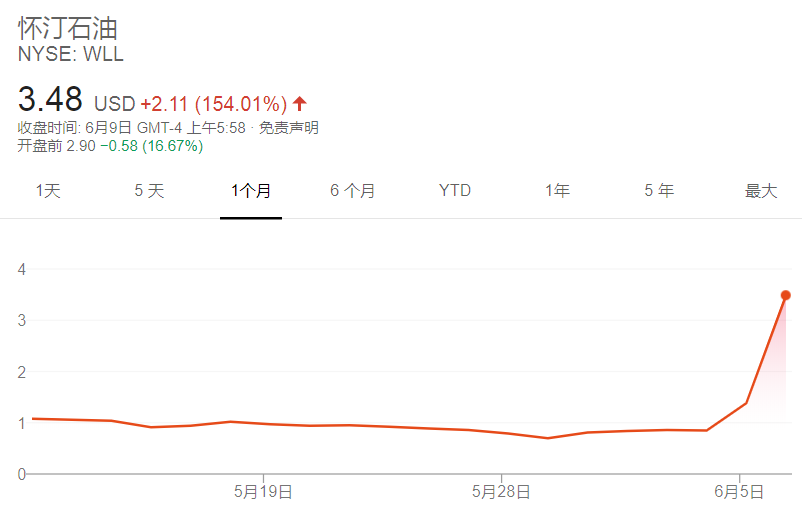
Task: View the 5 年 range tab
Action: (659, 191)
